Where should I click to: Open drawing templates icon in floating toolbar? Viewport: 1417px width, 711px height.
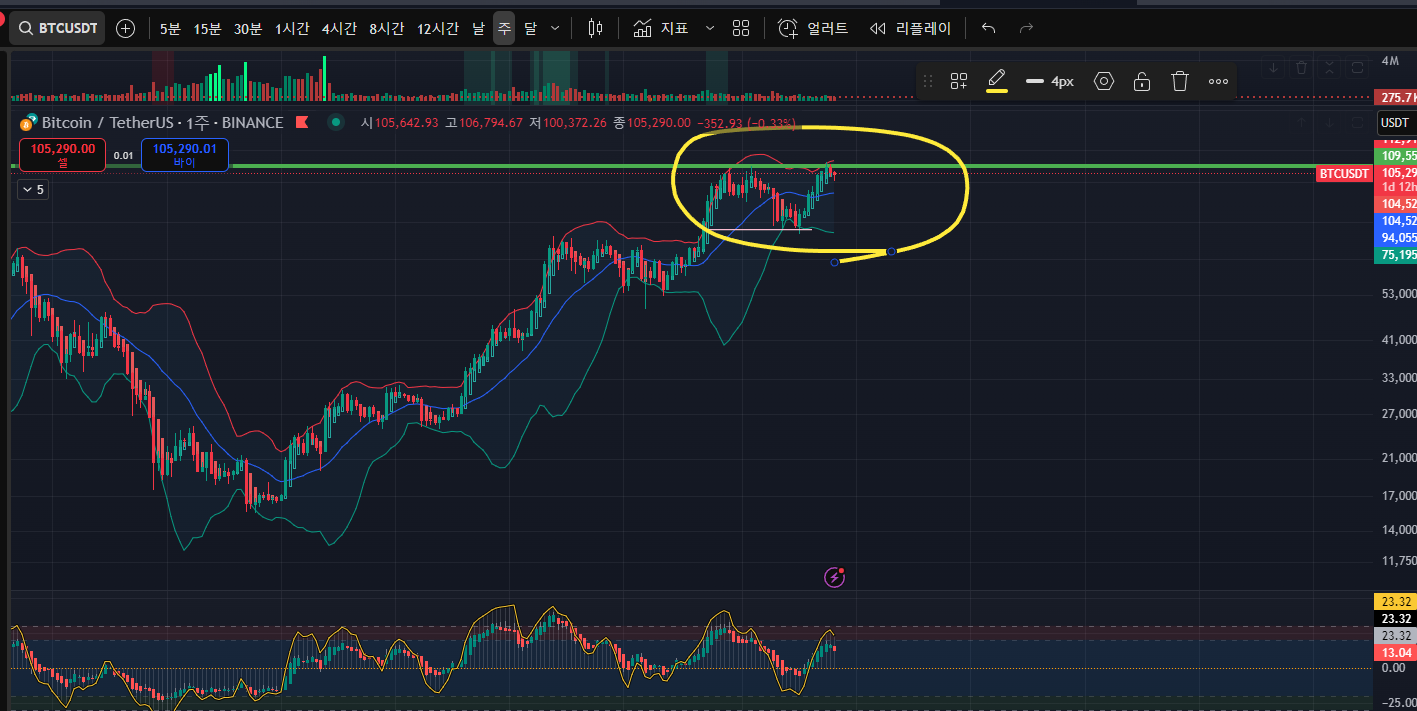[x=959, y=81]
